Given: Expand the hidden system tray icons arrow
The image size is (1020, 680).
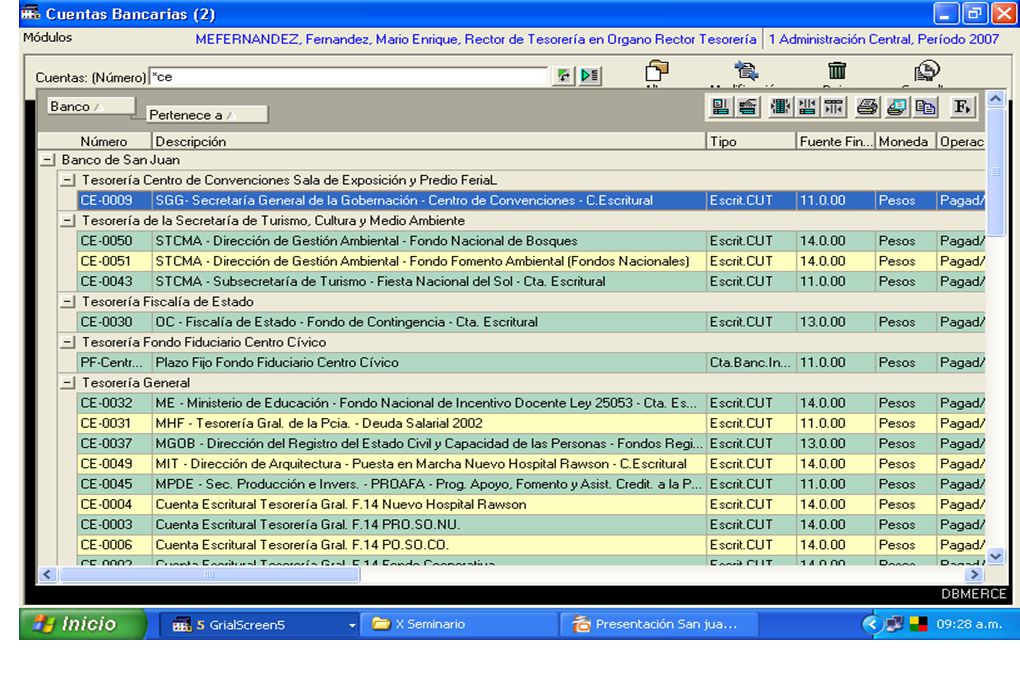Looking at the screenshot, I should pos(872,625).
